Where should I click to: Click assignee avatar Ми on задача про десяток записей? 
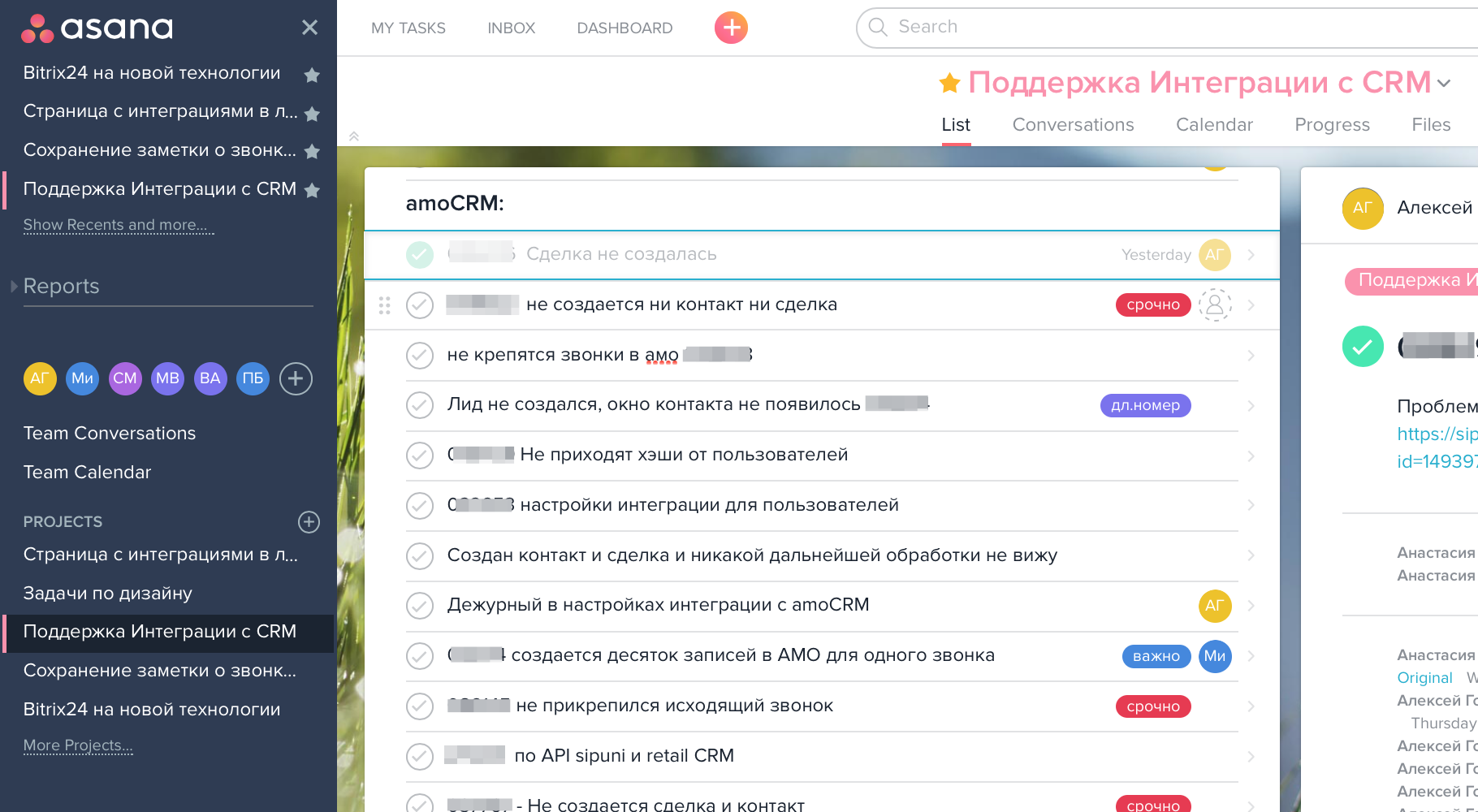[1214, 656]
